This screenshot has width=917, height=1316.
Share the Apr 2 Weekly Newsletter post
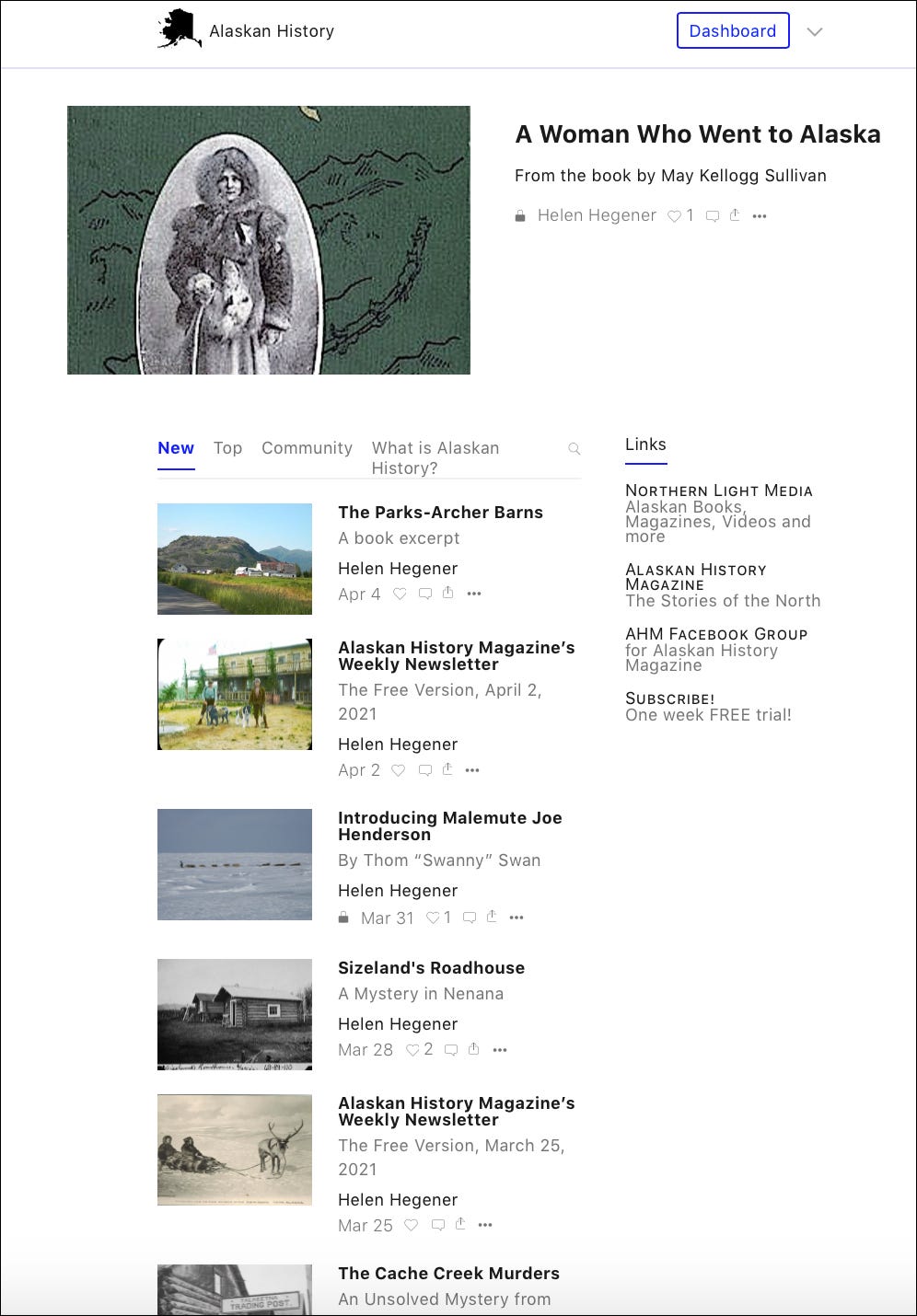447,770
